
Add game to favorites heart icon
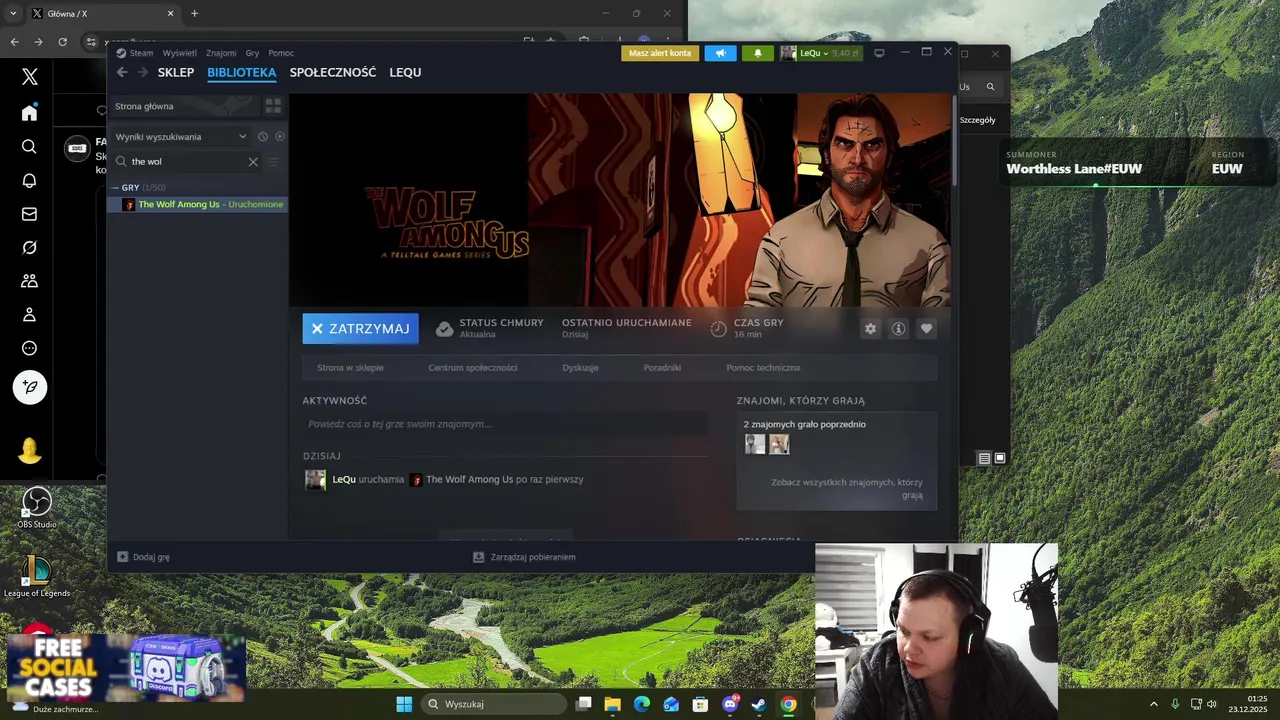tap(926, 328)
